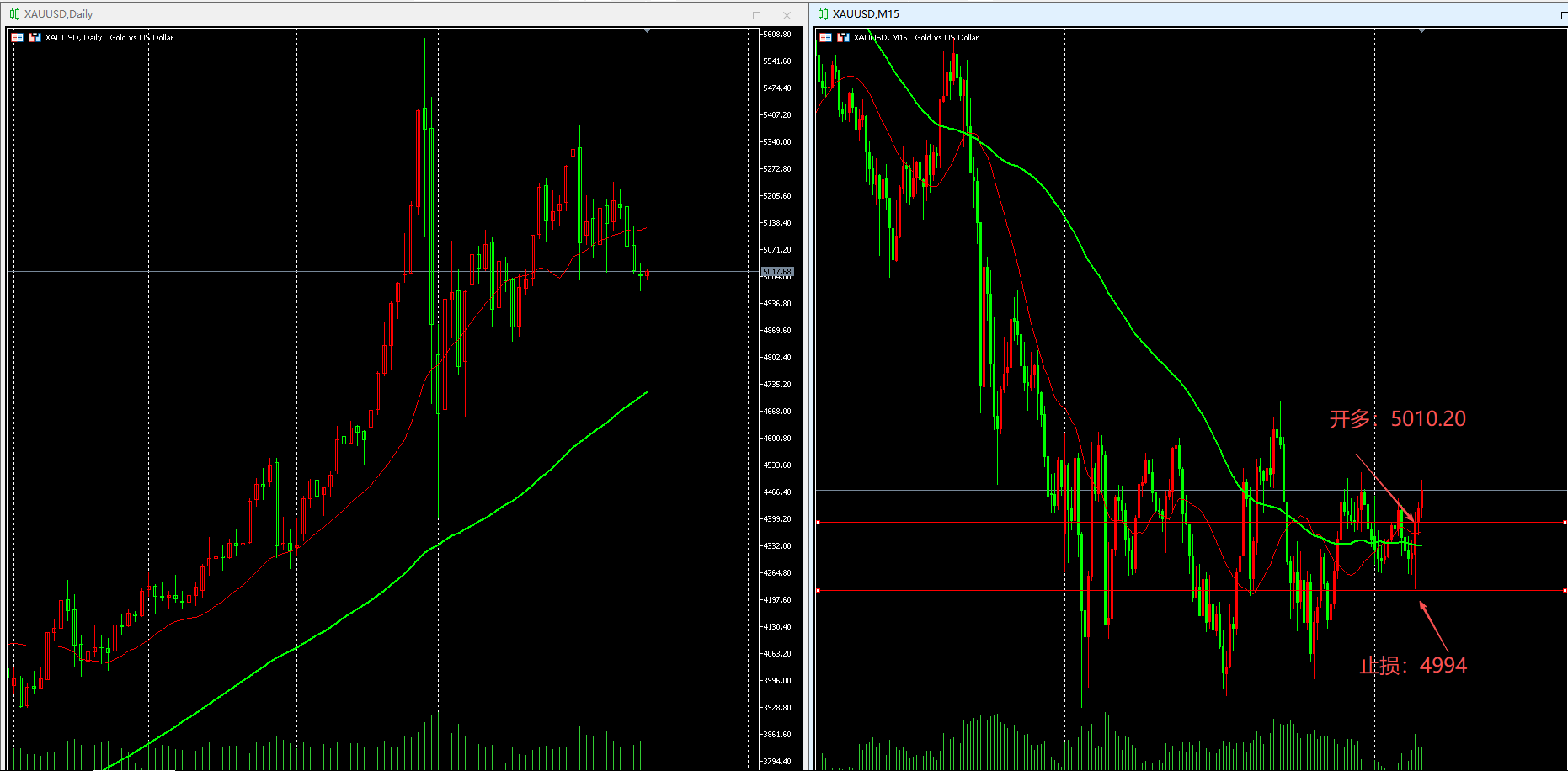Open Depth of Market icon in M15 chart

click(843, 37)
